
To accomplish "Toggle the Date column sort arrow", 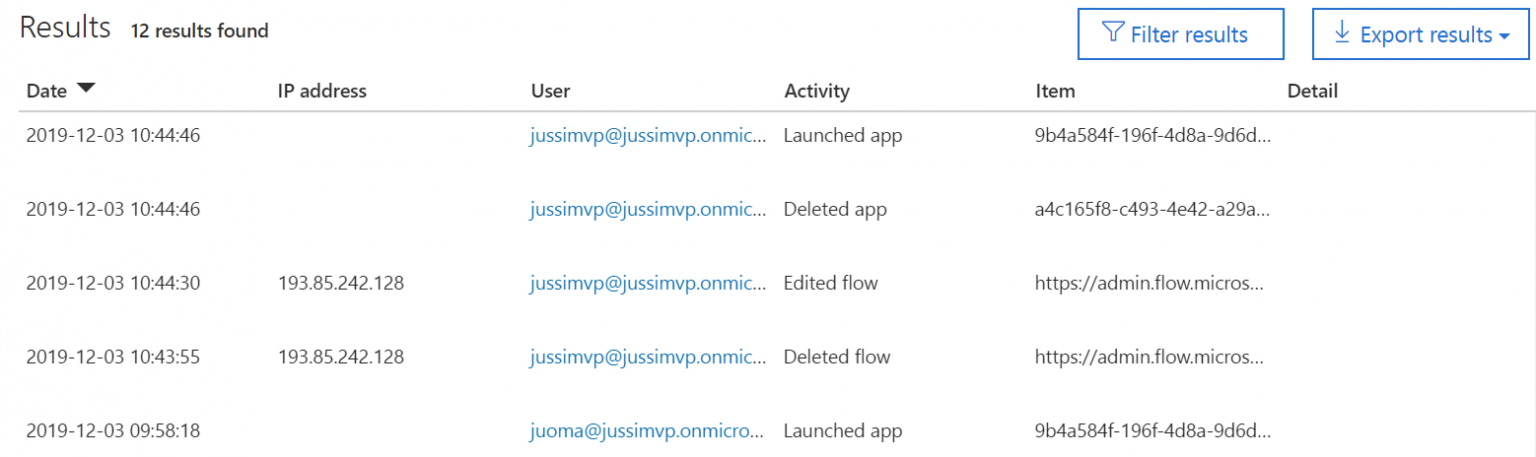I will click(86, 89).
